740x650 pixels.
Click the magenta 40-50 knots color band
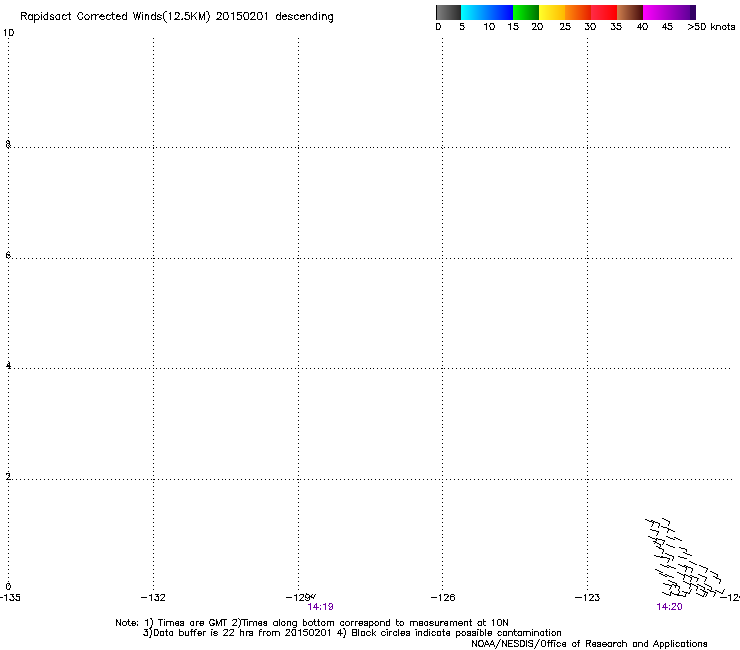tap(669, 12)
